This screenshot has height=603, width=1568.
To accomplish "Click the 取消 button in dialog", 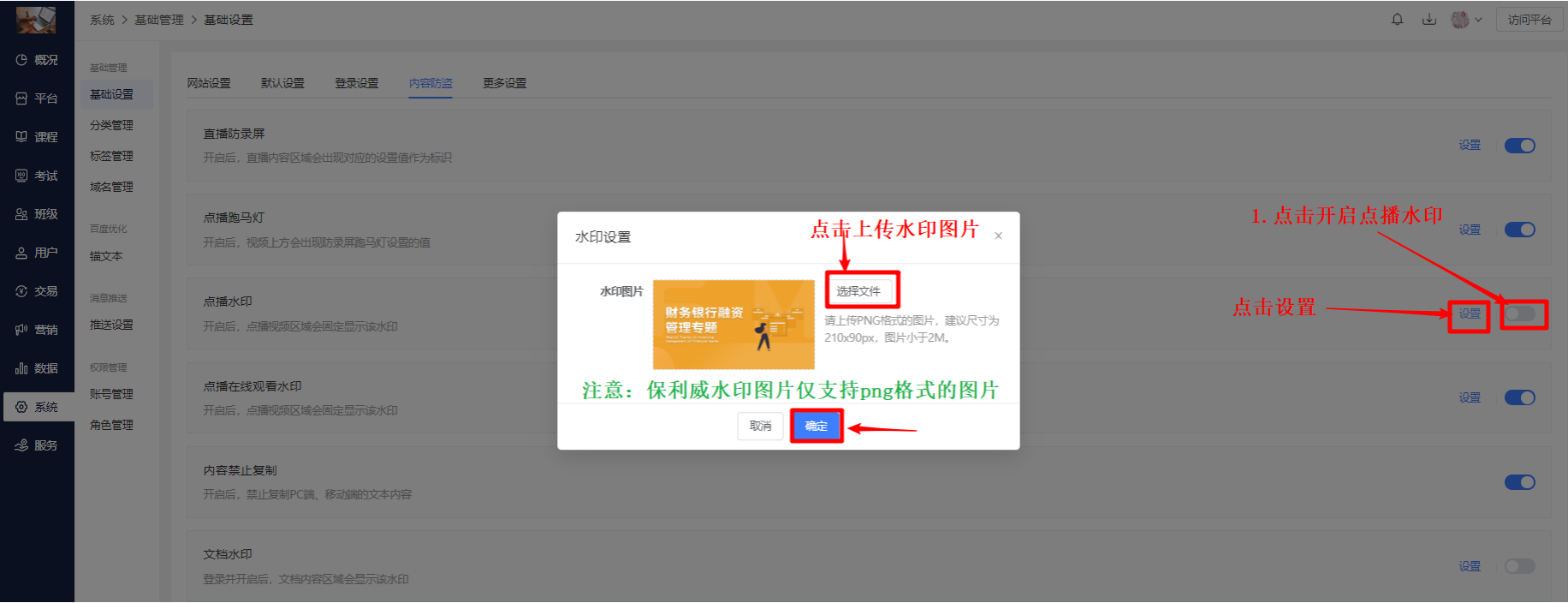I will click(x=760, y=426).
